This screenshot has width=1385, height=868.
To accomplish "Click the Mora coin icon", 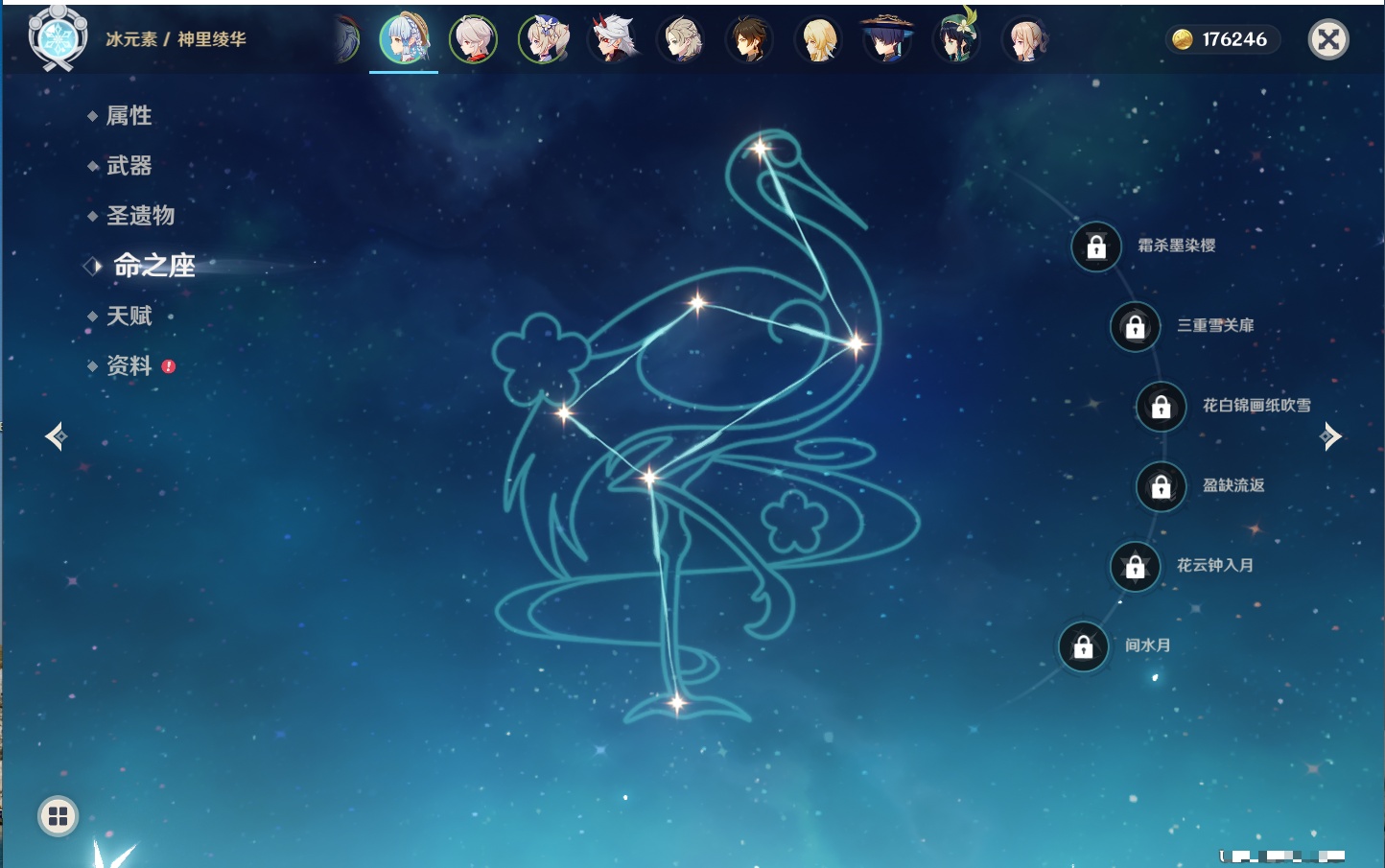I will coord(1183,39).
